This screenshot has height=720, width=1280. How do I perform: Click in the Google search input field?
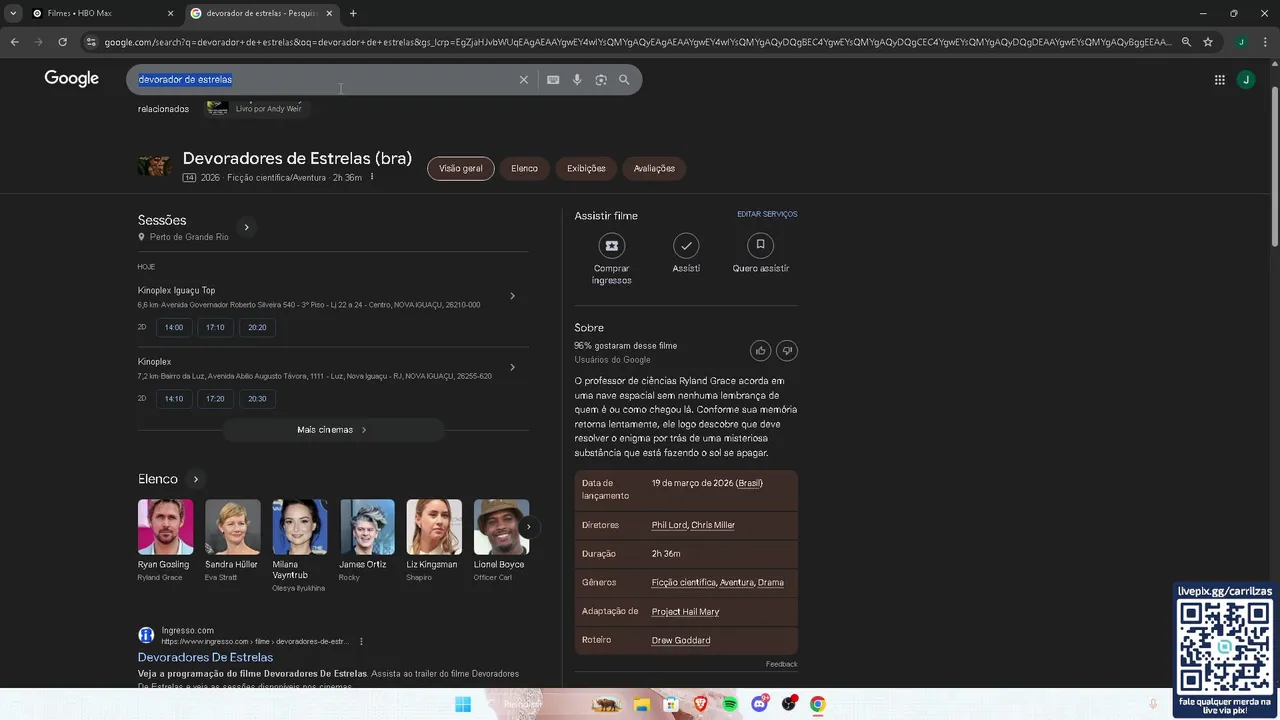pyautogui.click(x=325, y=80)
